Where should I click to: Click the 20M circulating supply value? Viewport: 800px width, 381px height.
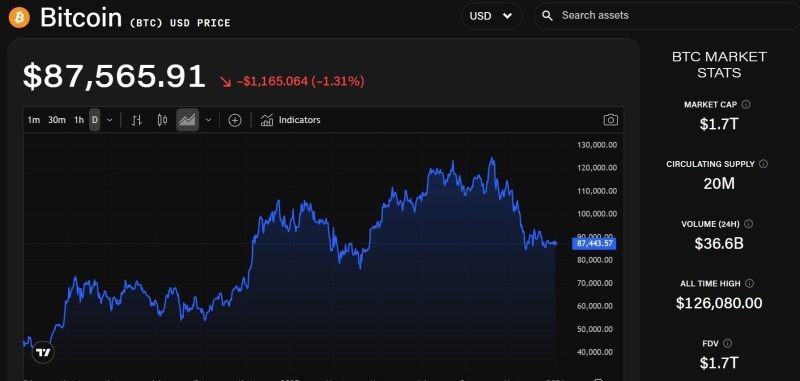[x=719, y=184]
